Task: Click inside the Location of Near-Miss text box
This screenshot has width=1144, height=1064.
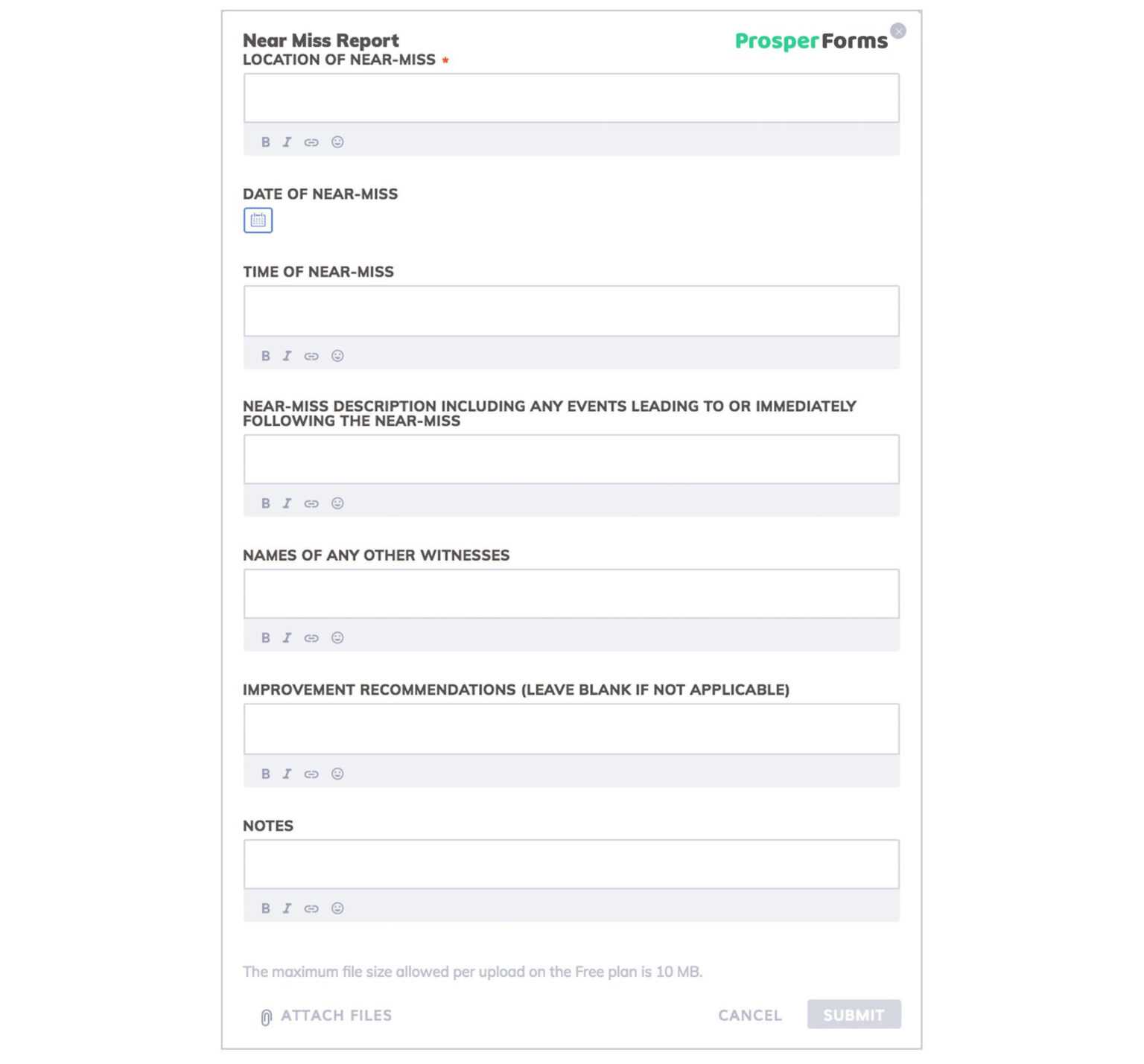Action: pos(571,98)
